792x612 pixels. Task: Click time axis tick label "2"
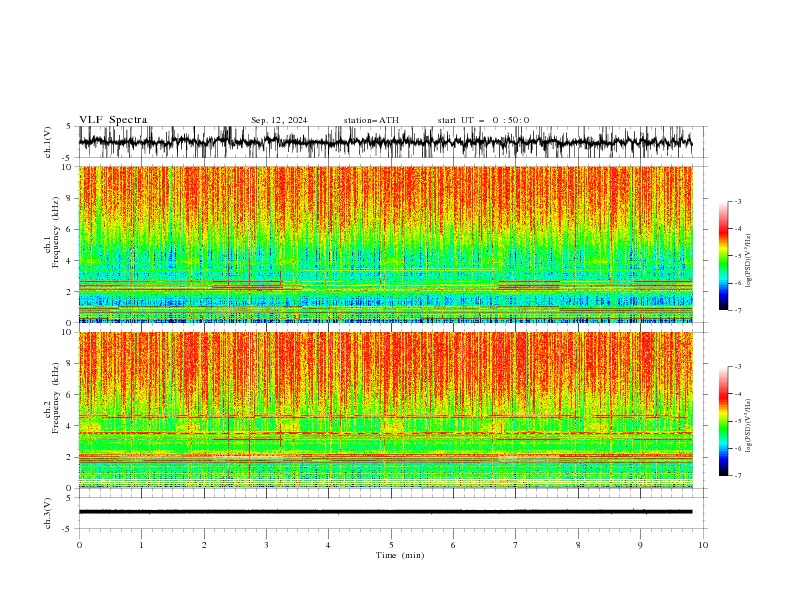point(204,545)
